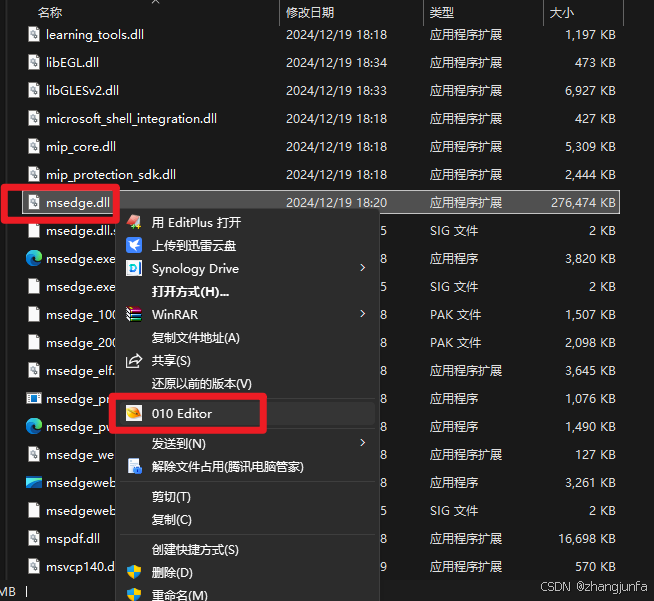Select microsoft_shell_integration.dll file

[131, 119]
